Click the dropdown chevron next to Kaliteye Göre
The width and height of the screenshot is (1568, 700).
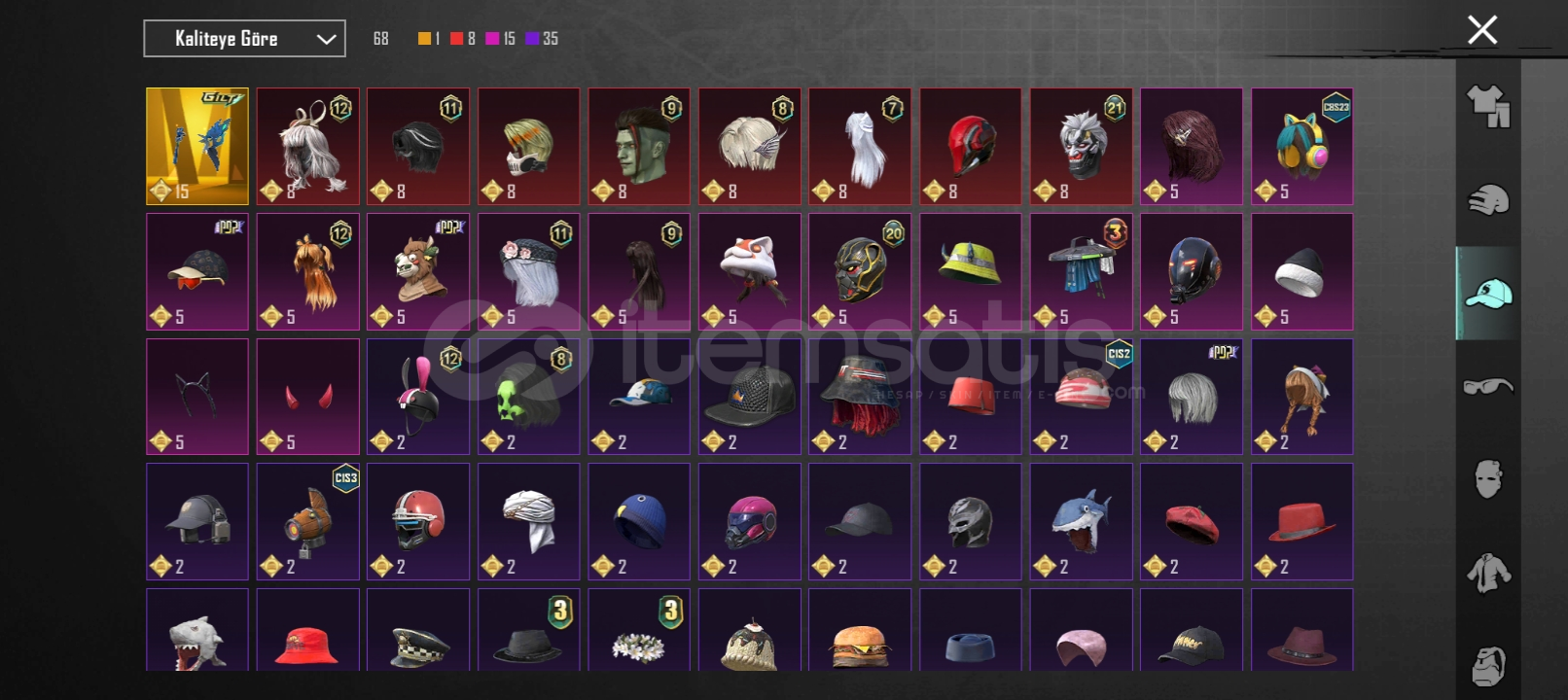[326, 40]
